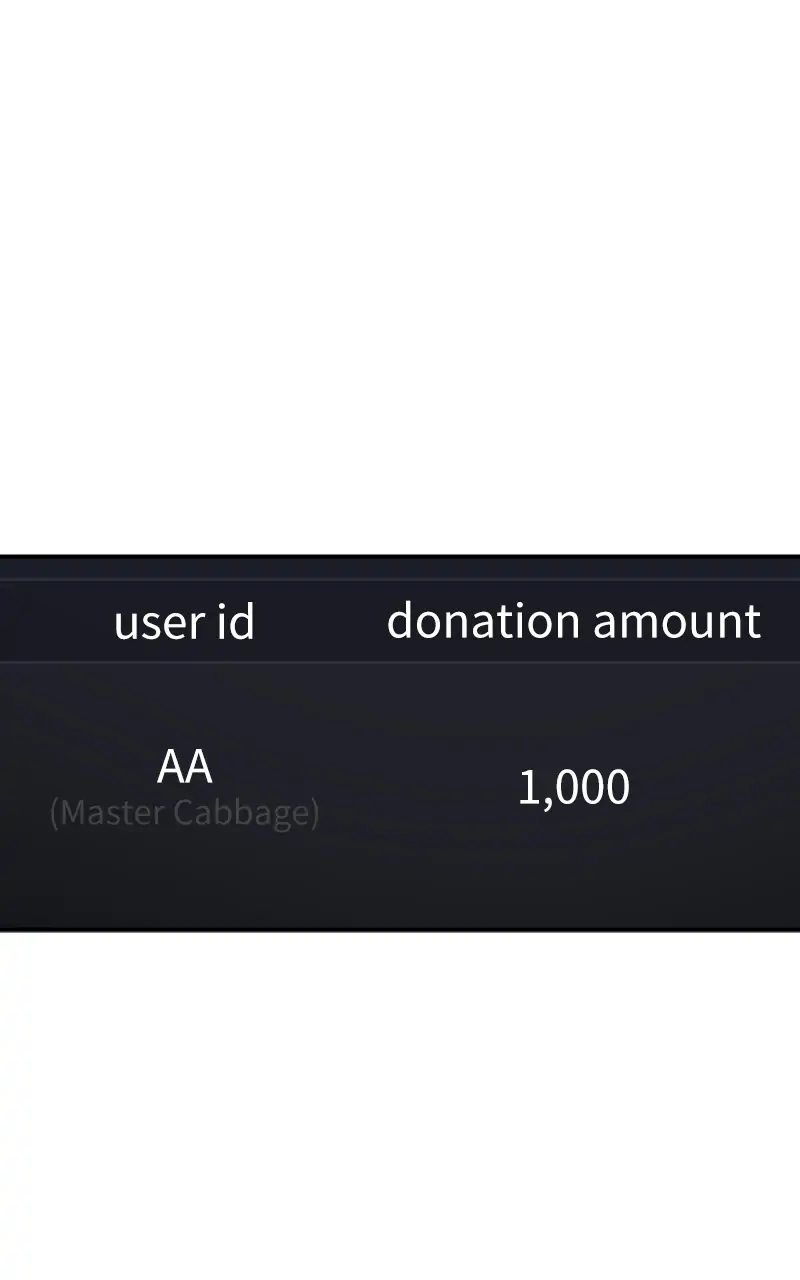This screenshot has width=800, height=1280.
Task: Select the user id "AA"
Action: (185, 767)
